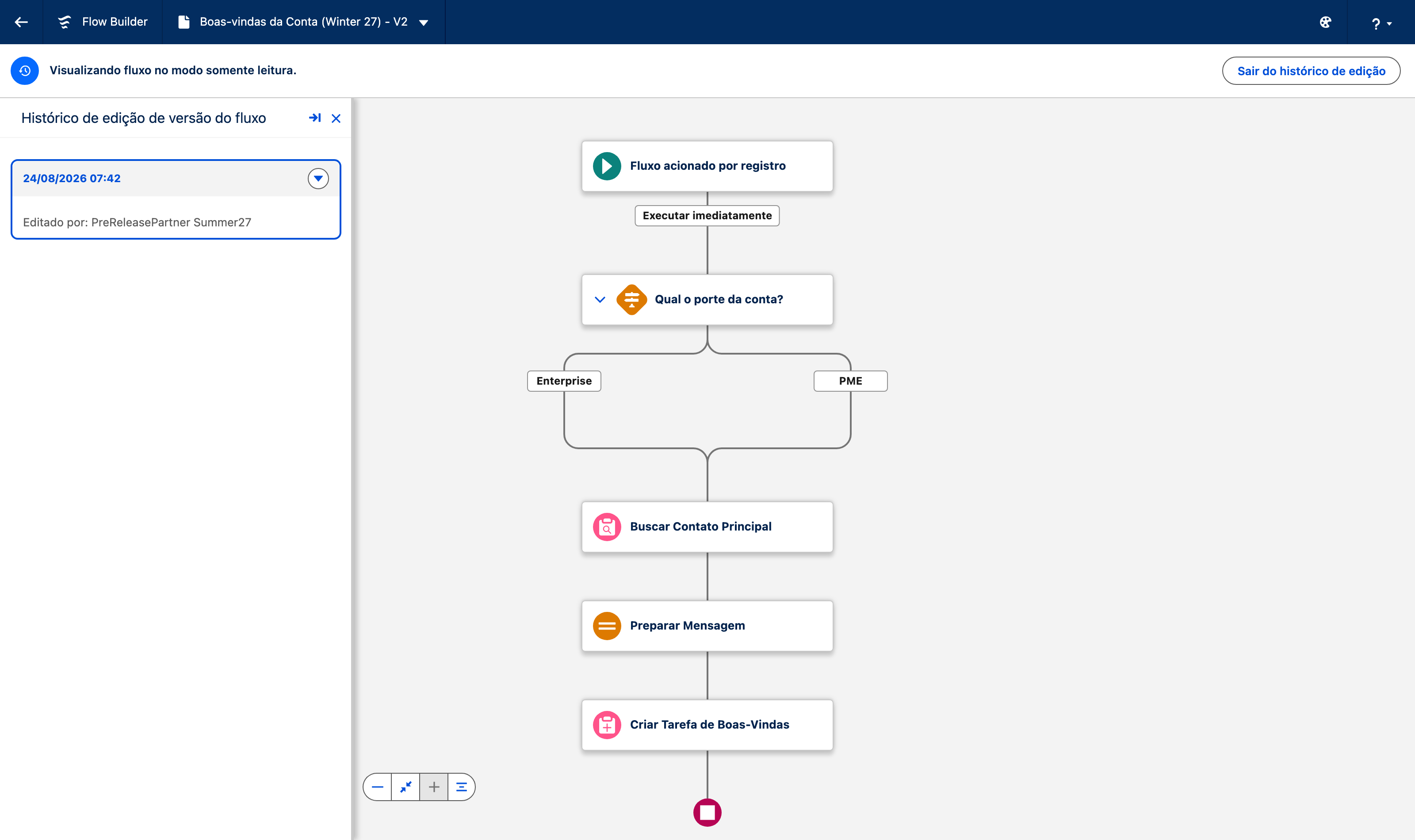Click the Enterprise branch label
1415x840 pixels.
tap(564, 381)
